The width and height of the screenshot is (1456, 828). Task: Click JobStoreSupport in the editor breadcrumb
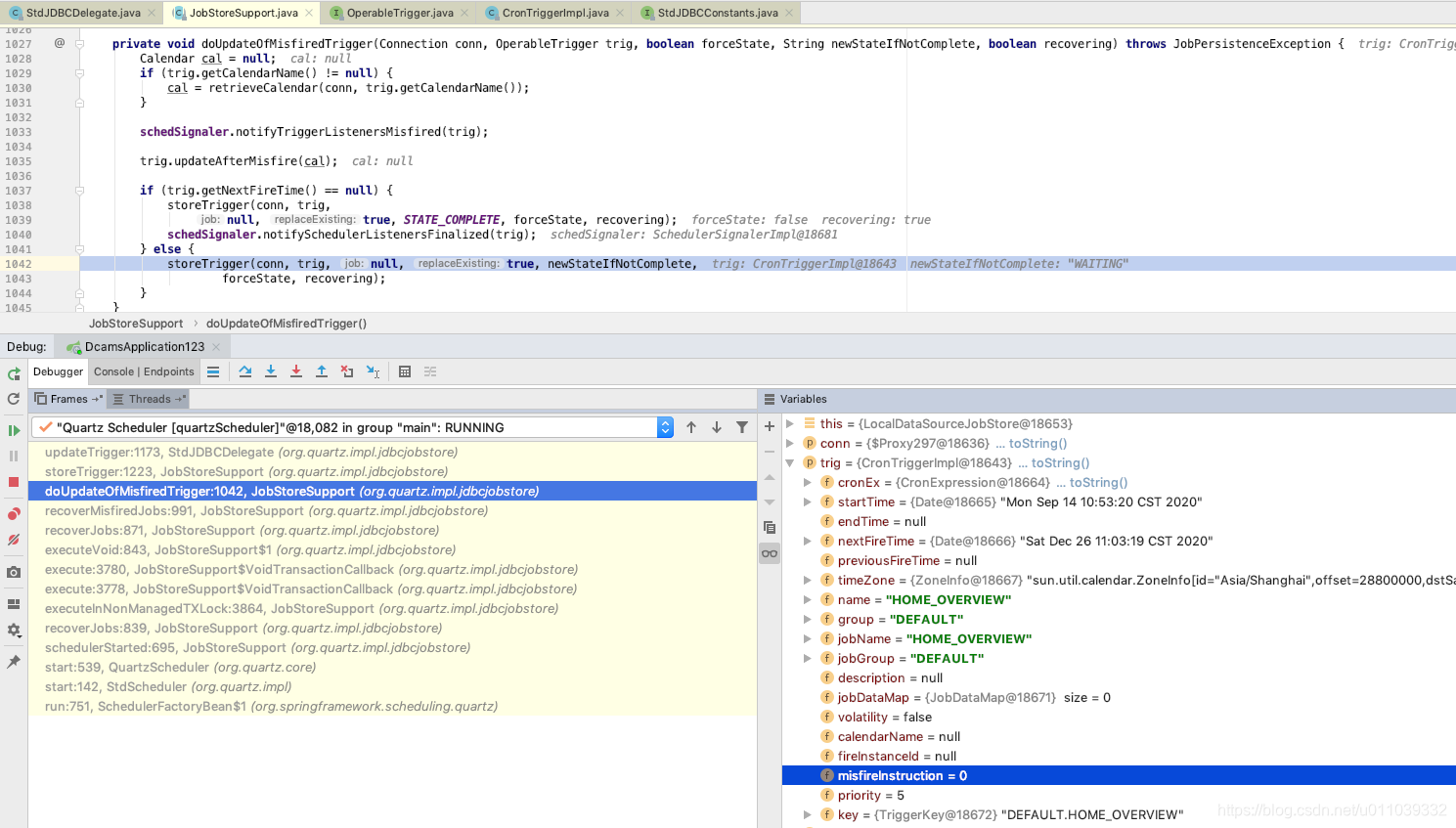click(136, 324)
